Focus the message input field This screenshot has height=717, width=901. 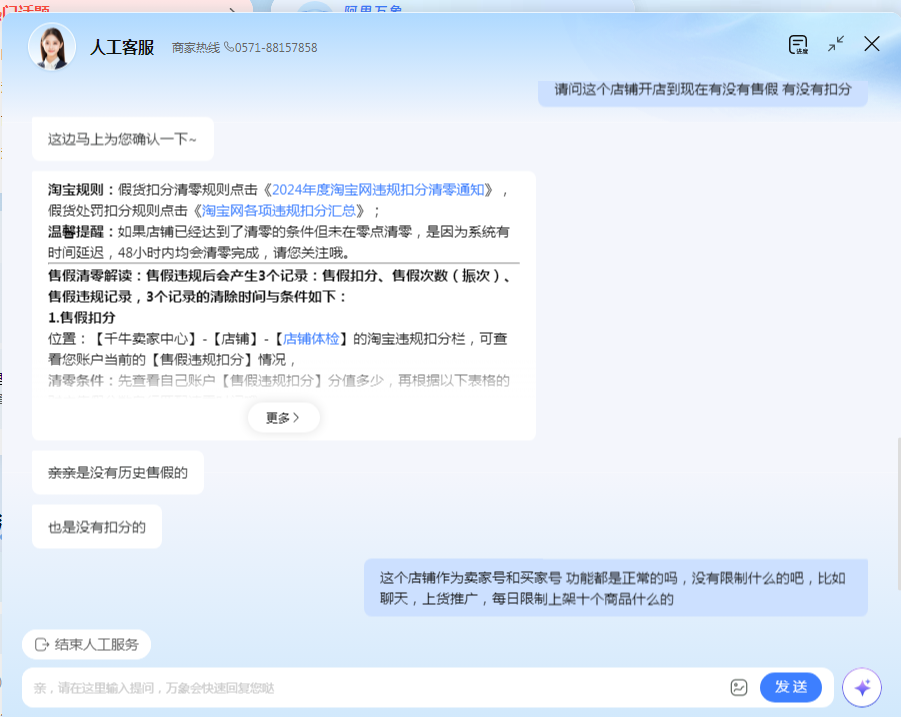pos(374,688)
